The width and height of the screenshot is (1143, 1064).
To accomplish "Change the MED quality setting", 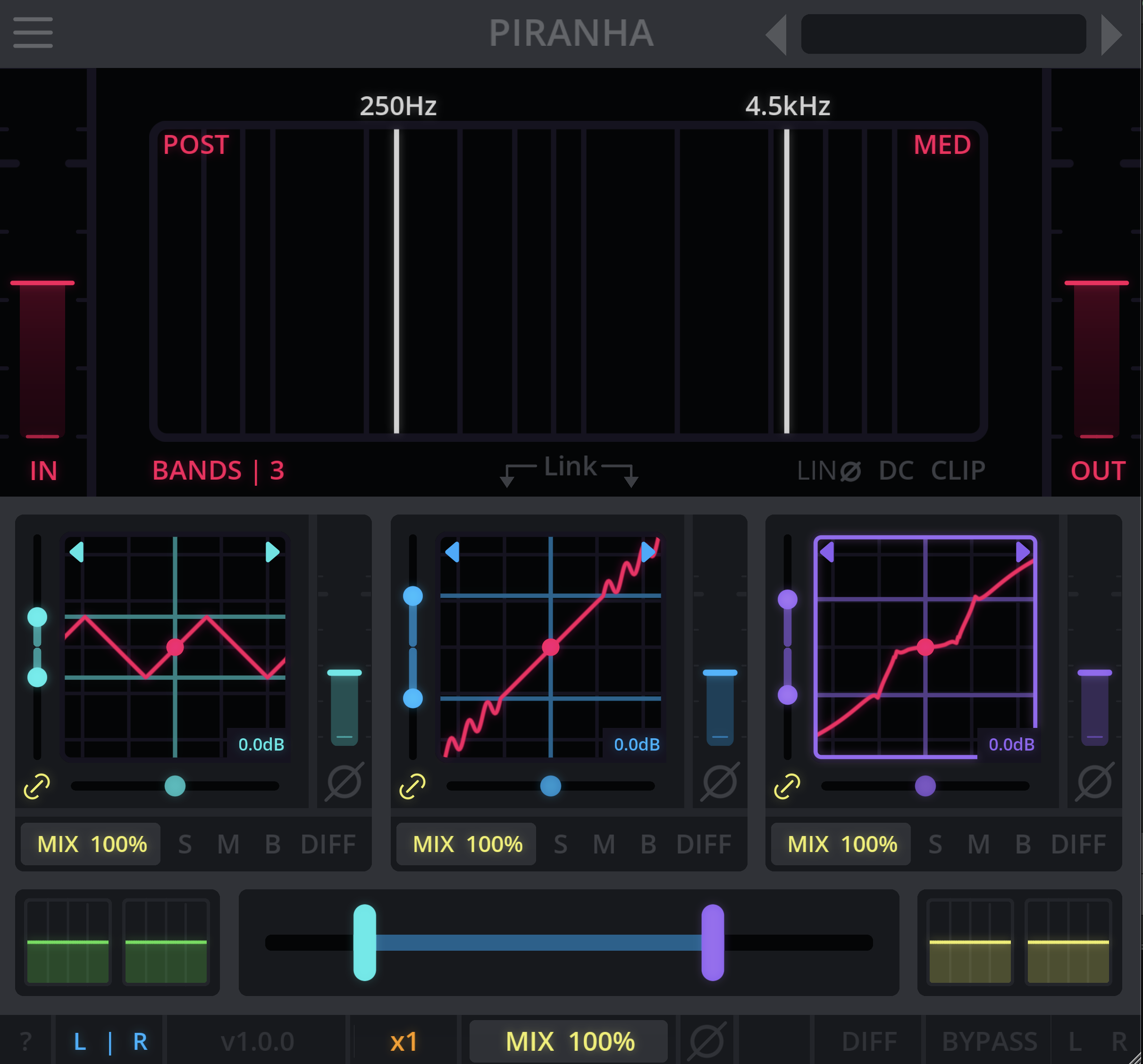I will click(942, 144).
